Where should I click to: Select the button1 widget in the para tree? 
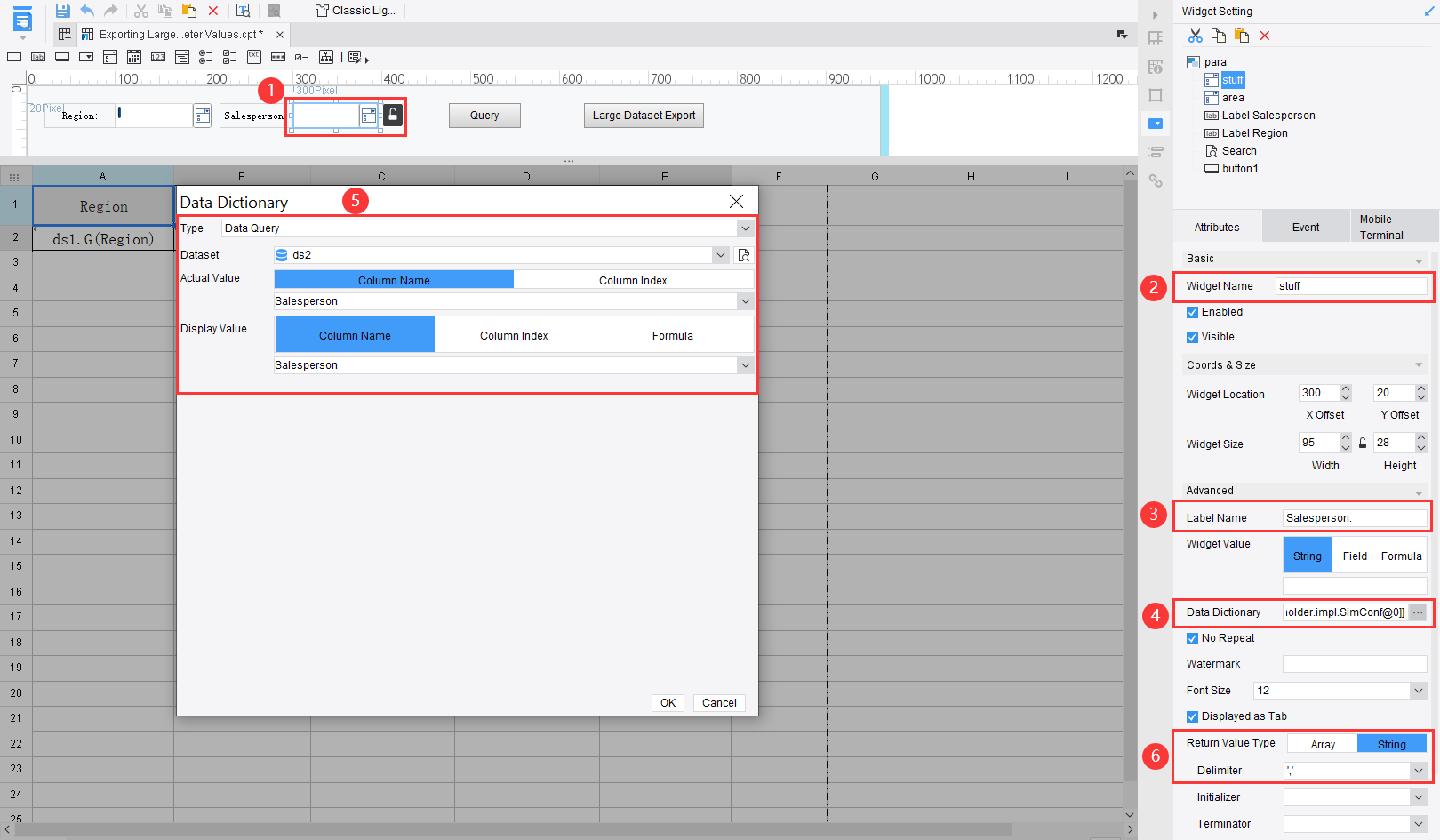1239,168
